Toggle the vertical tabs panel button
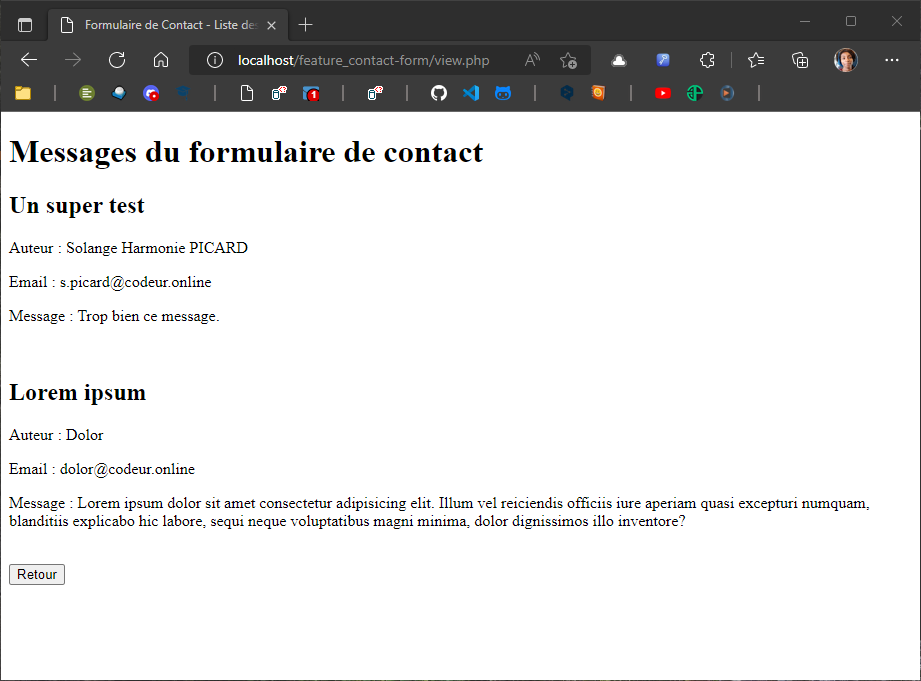Screen dimensions: 921x681 (x=25, y=25)
